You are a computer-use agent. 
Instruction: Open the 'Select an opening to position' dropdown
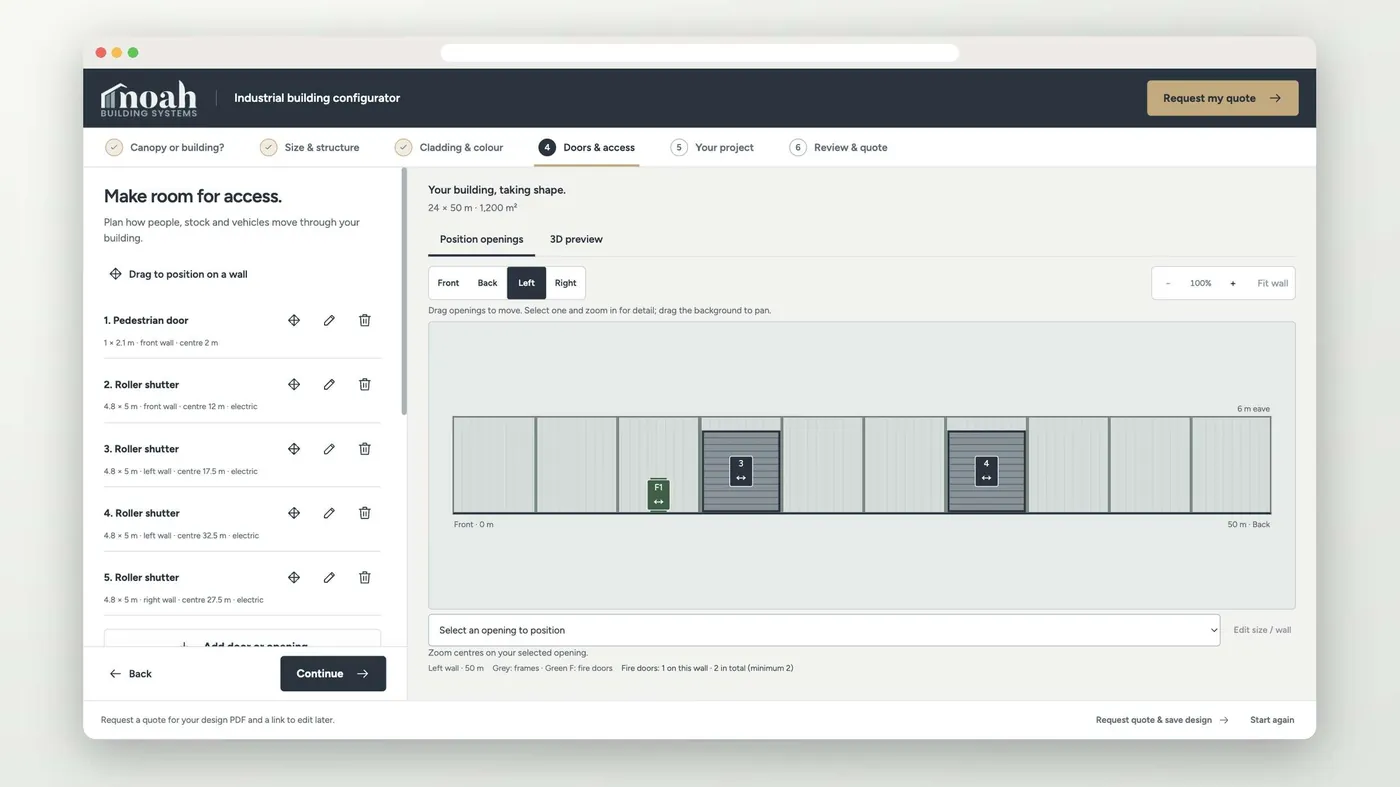coord(824,630)
